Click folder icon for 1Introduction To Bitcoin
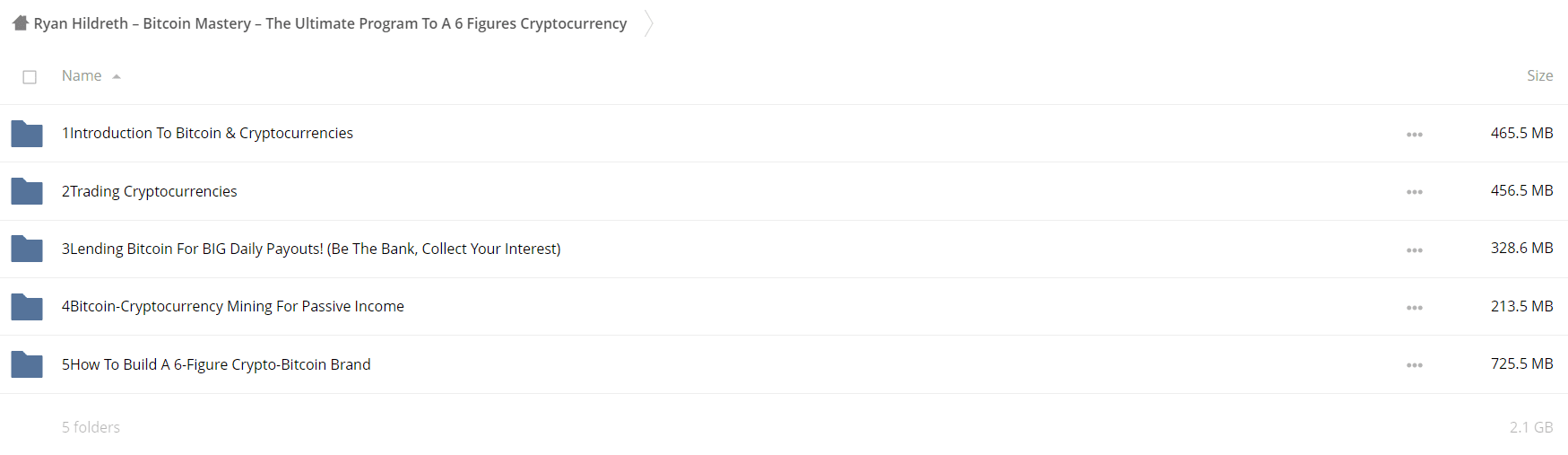Screen dimensions: 1568x455 [x=27, y=134]
